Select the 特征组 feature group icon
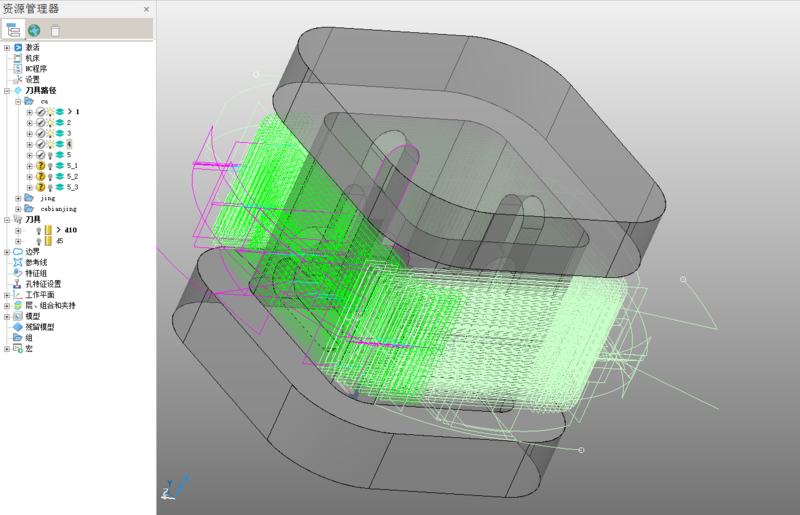This screenshot has height=515, width=800. point(18,273)
